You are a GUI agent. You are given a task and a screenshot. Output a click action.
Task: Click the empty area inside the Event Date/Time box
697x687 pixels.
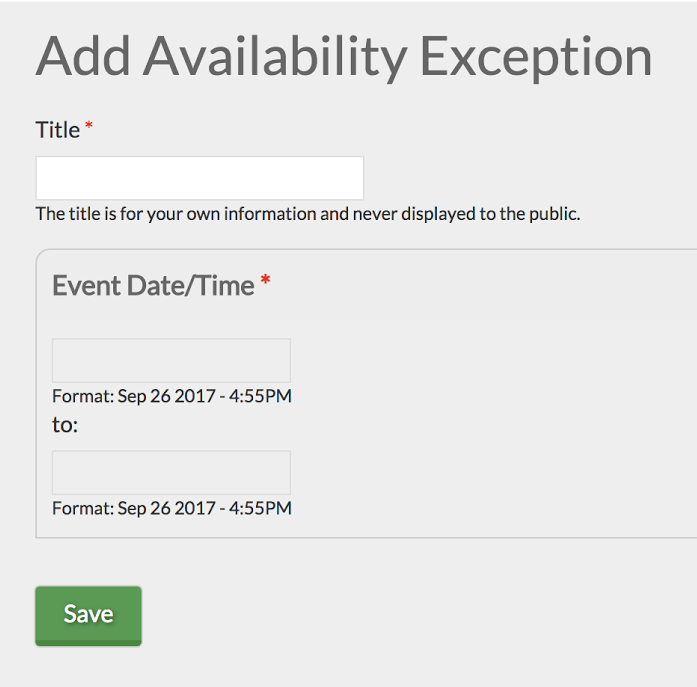pos(489,400)
